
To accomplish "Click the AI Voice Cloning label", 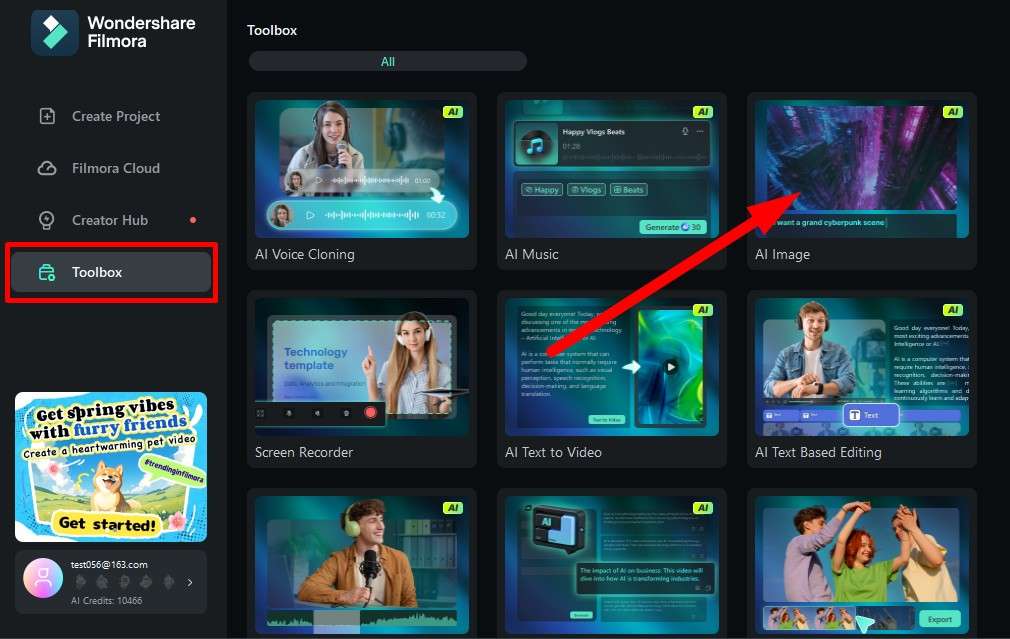I will point(305,254).
